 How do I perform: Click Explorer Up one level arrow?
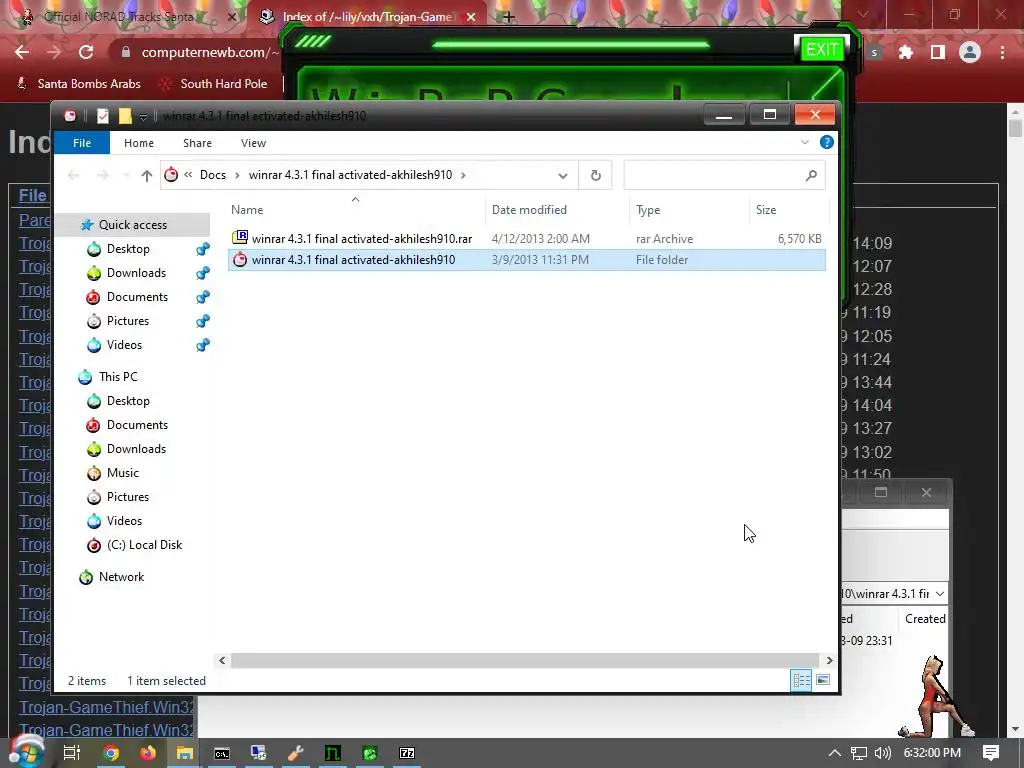[146, 175]
